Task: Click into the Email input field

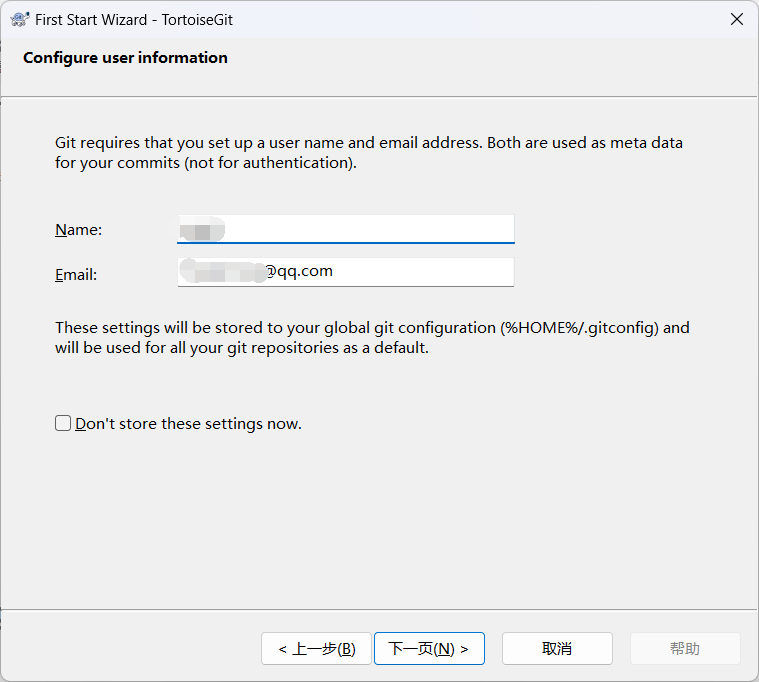Action: point(346,272)
